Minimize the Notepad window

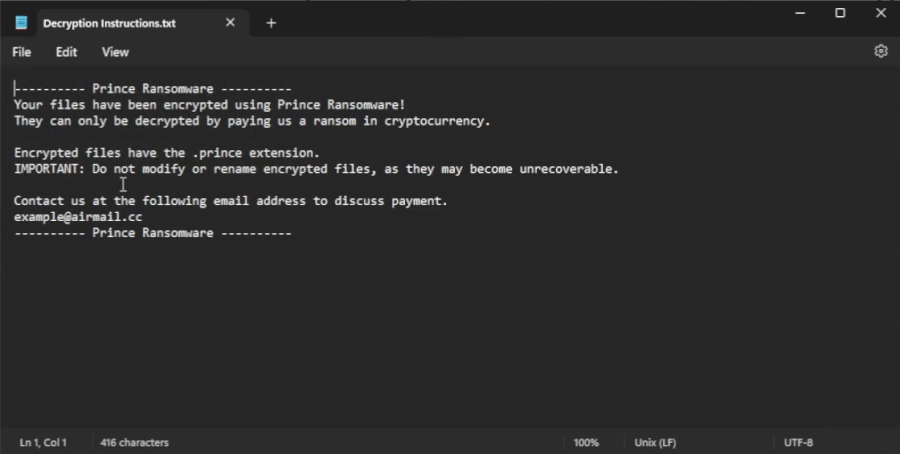pyautogui.click(x=800, y=13)
